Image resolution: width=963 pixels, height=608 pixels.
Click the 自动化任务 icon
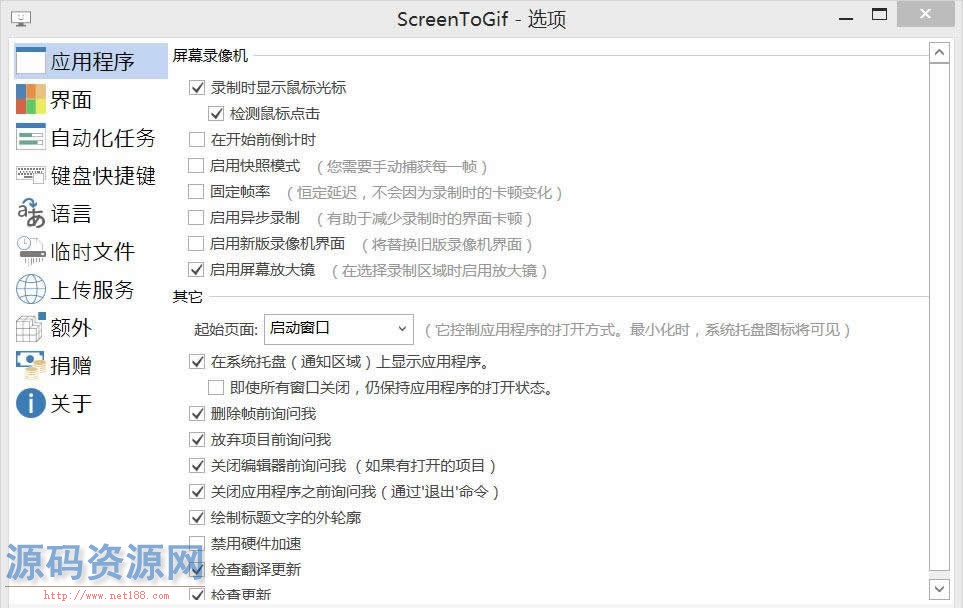pyautogui.click(x=30, y=137)
